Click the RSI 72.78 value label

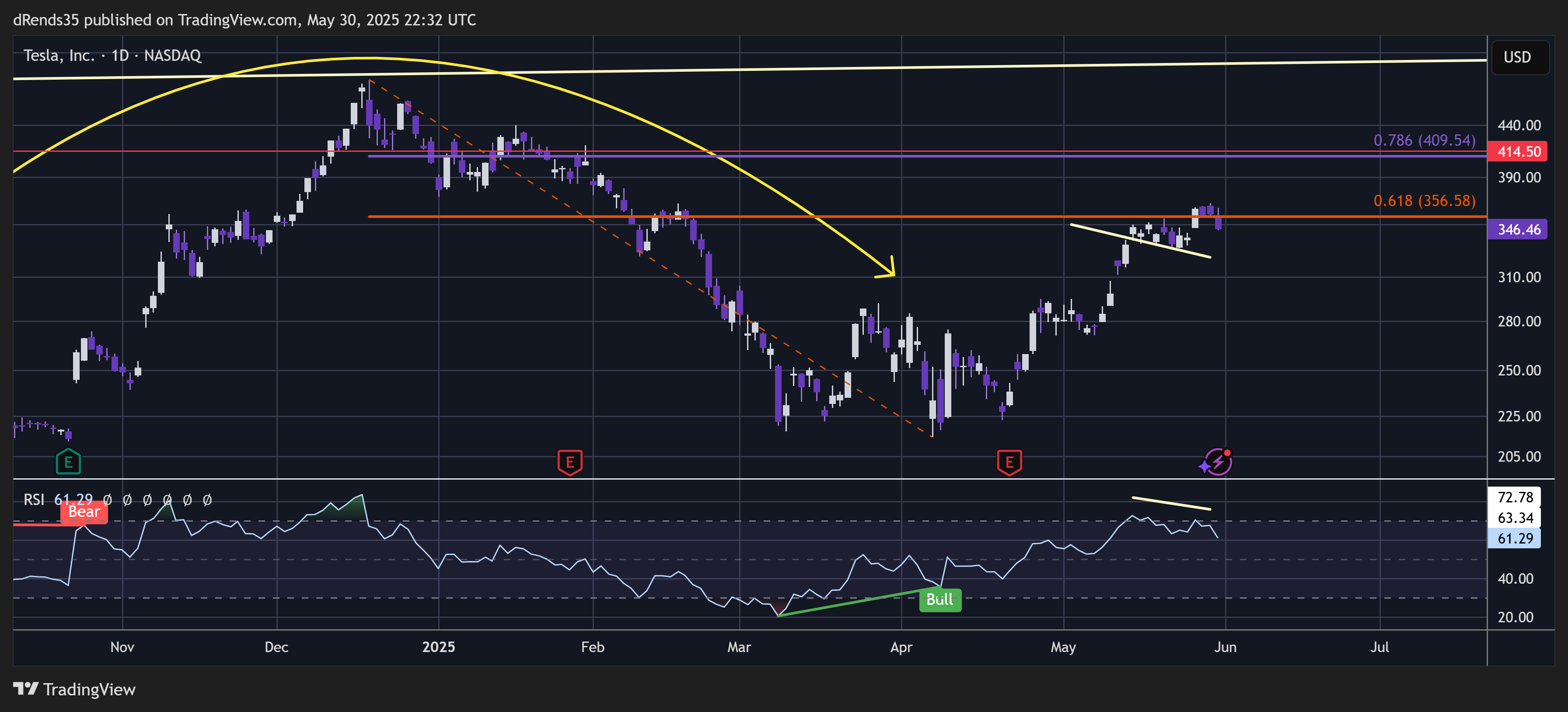(1515, 497)
